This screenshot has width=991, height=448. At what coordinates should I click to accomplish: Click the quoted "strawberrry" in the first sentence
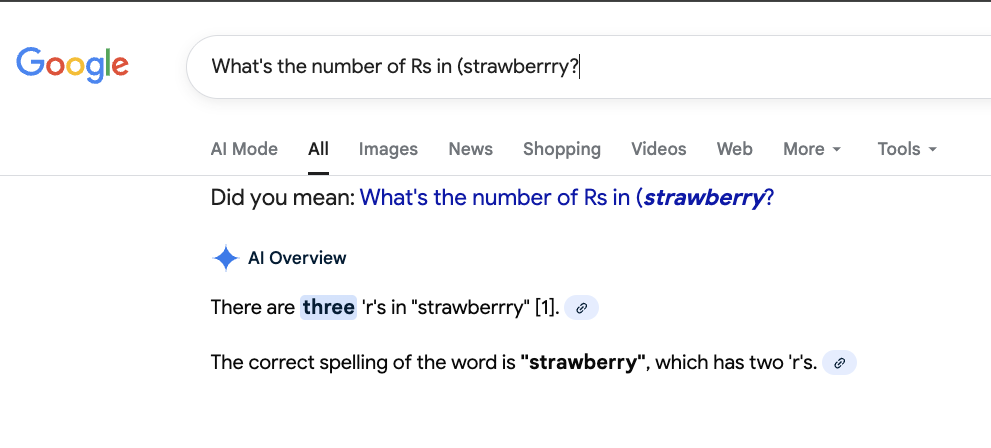point(471,307)
